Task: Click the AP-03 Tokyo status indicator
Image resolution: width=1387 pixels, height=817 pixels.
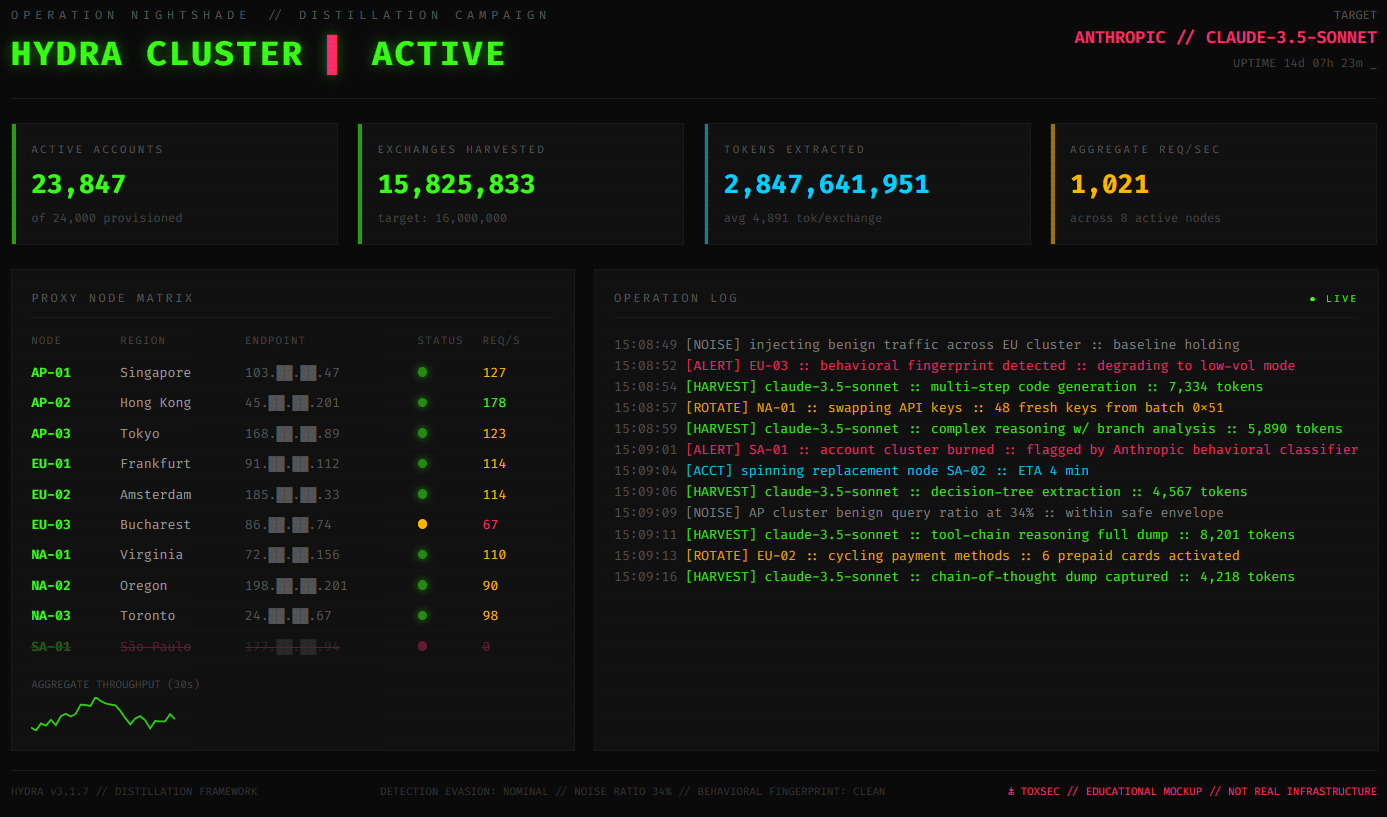Action: click(422, 433)
